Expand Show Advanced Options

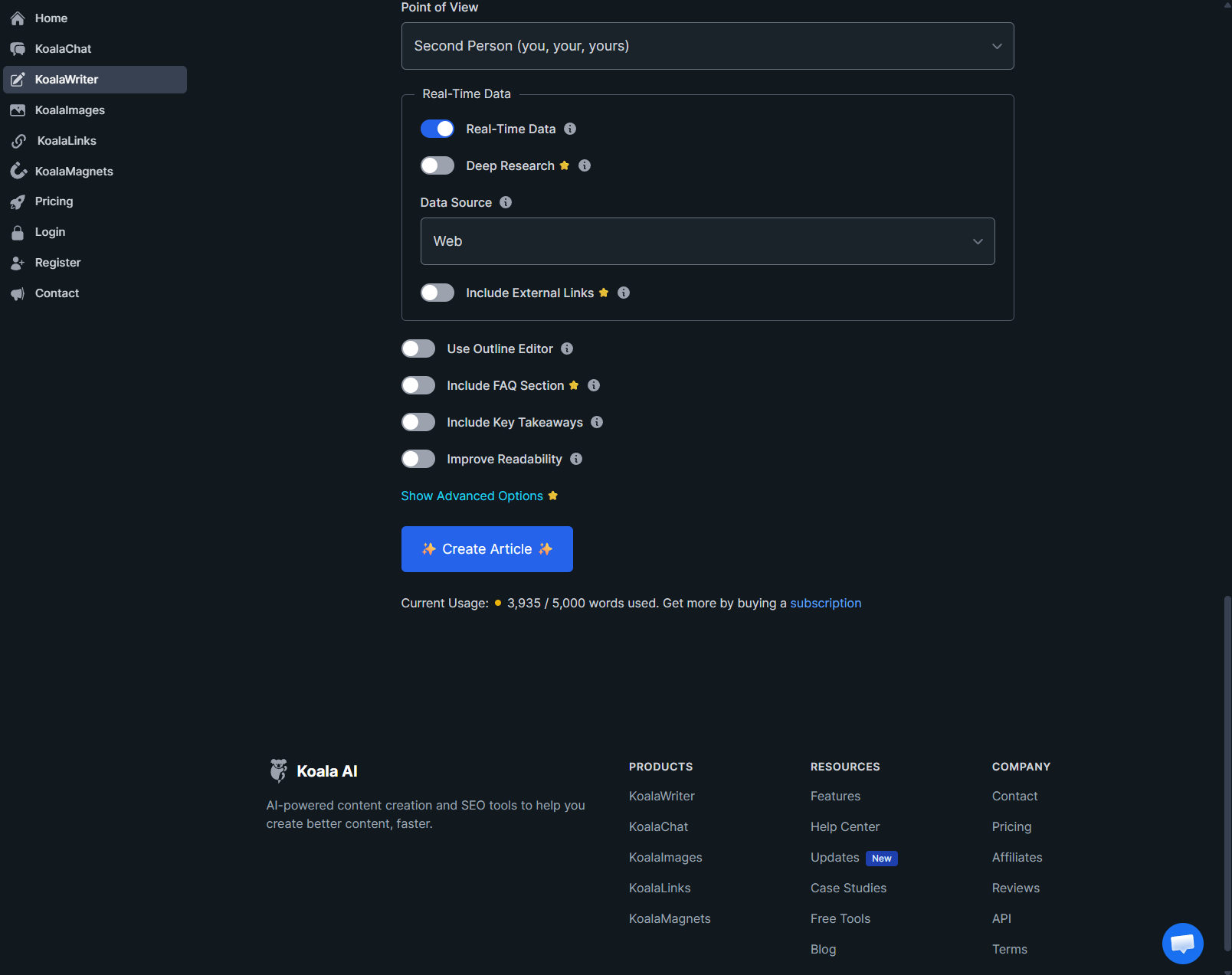[x=472, y=496]
